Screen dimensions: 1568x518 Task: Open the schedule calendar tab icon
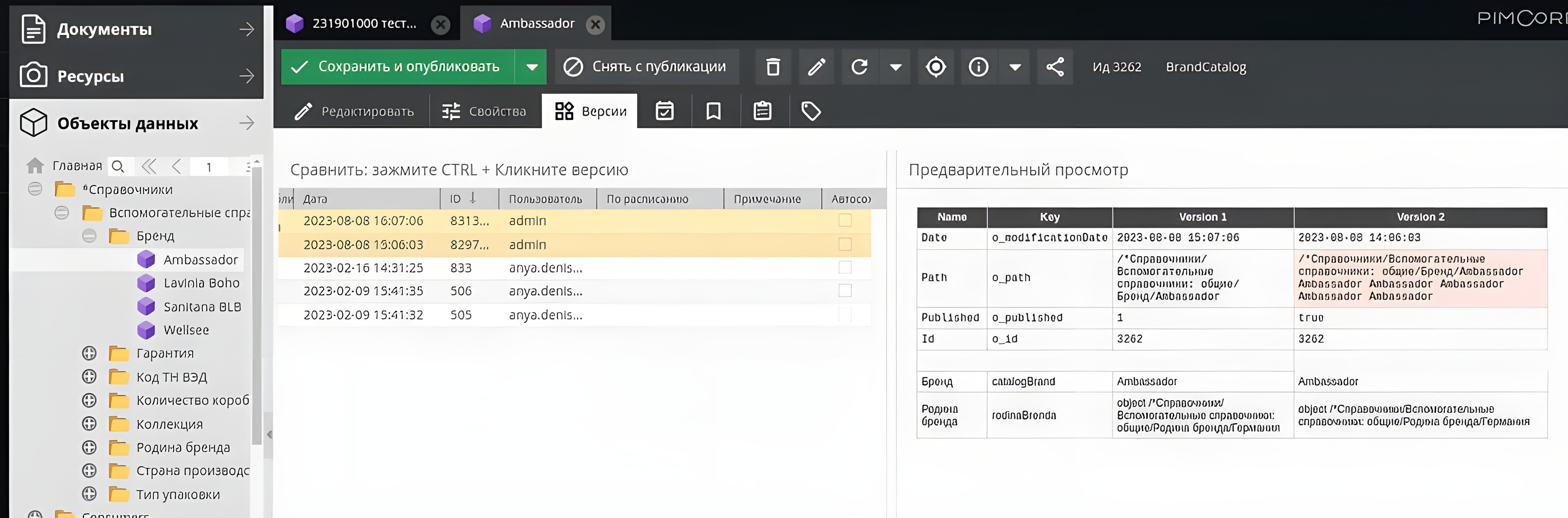click(665, 111)
